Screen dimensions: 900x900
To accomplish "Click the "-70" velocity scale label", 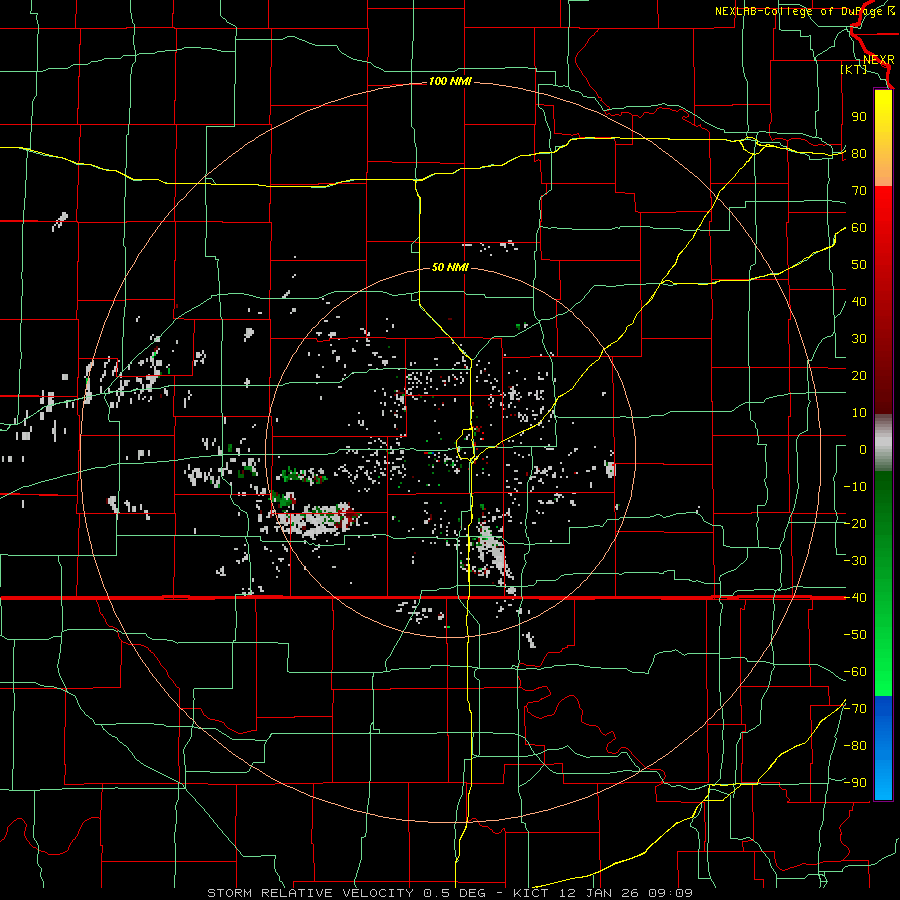I will click(855, 709).
